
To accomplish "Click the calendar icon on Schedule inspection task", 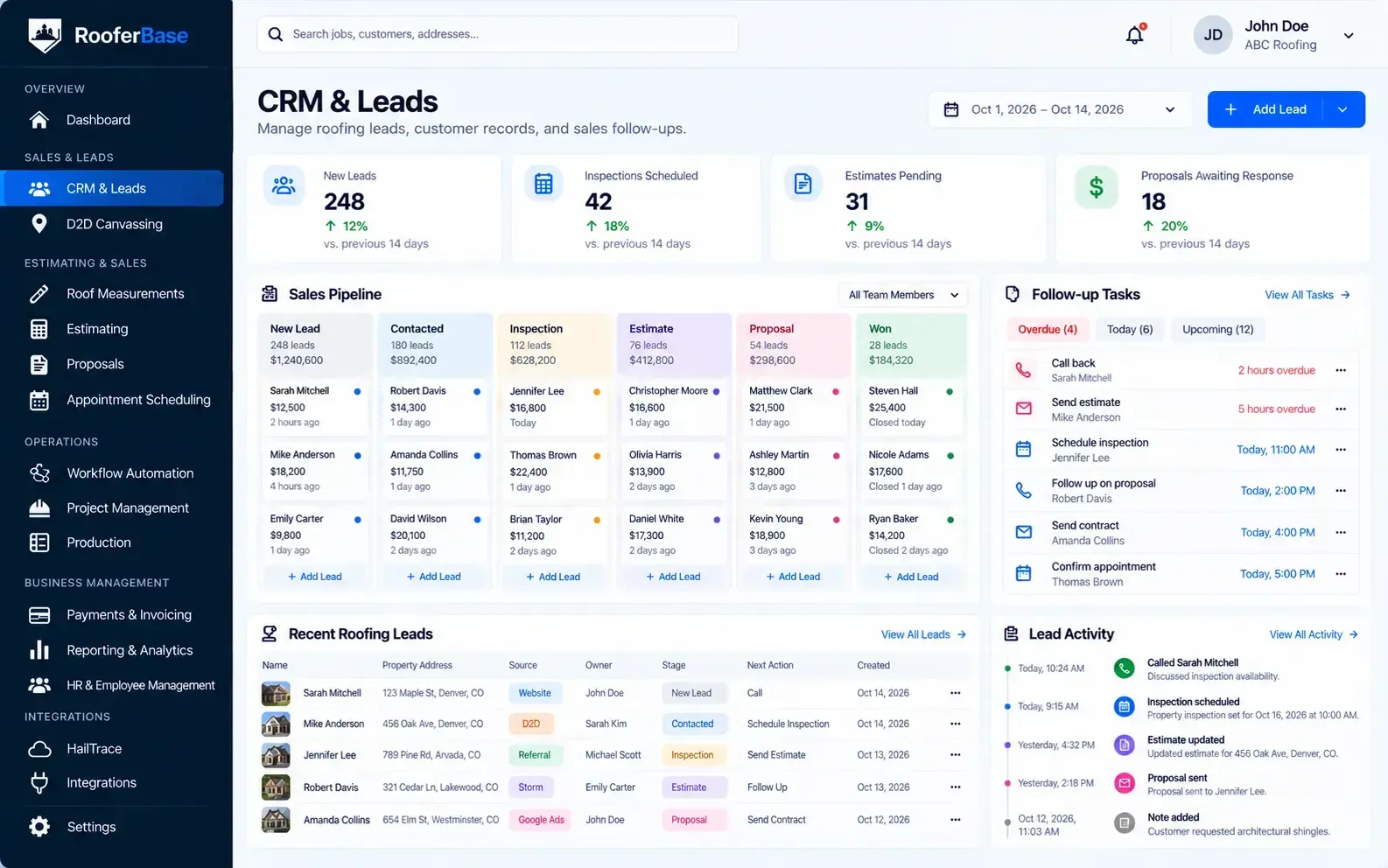I will (x=1023, y=450).
